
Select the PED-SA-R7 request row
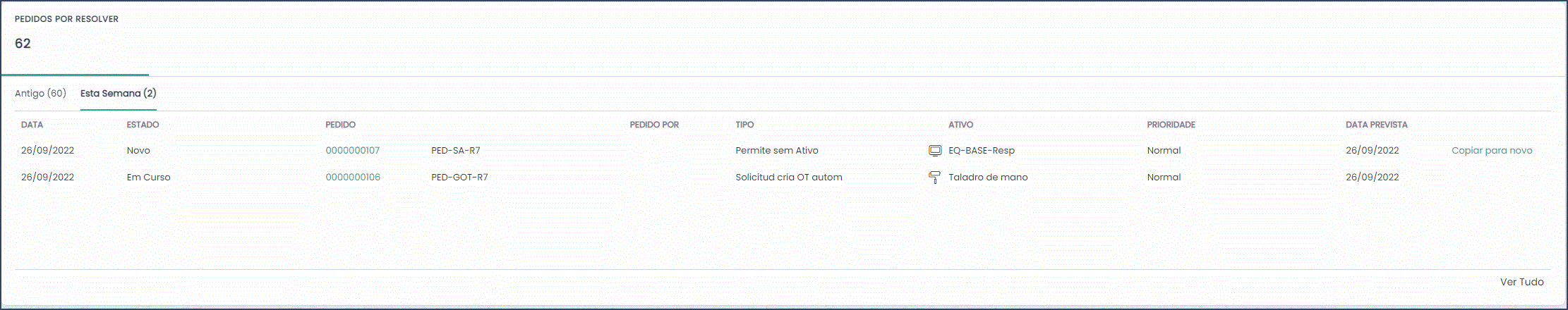point(783,150)
